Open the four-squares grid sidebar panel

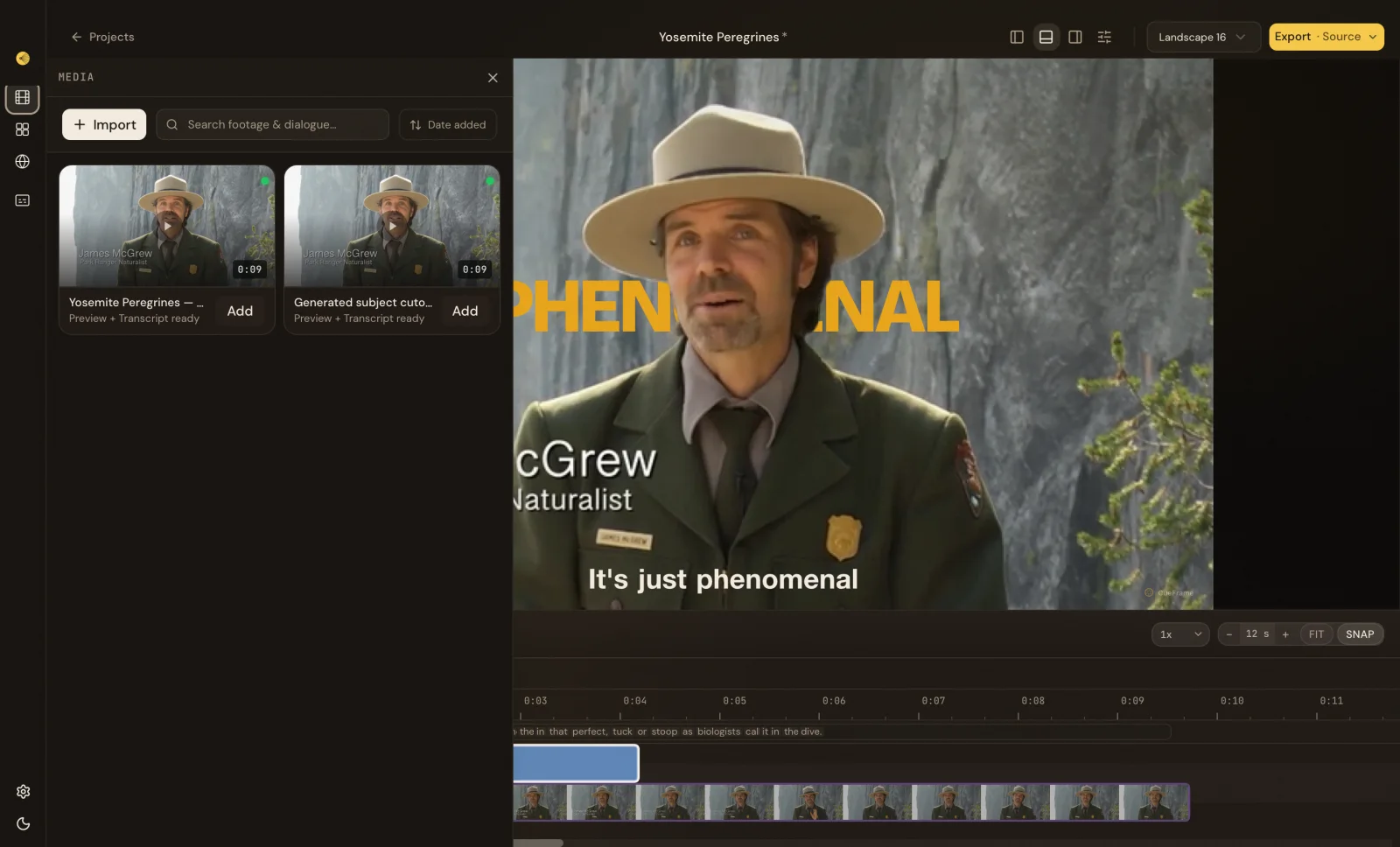point(23,129)
